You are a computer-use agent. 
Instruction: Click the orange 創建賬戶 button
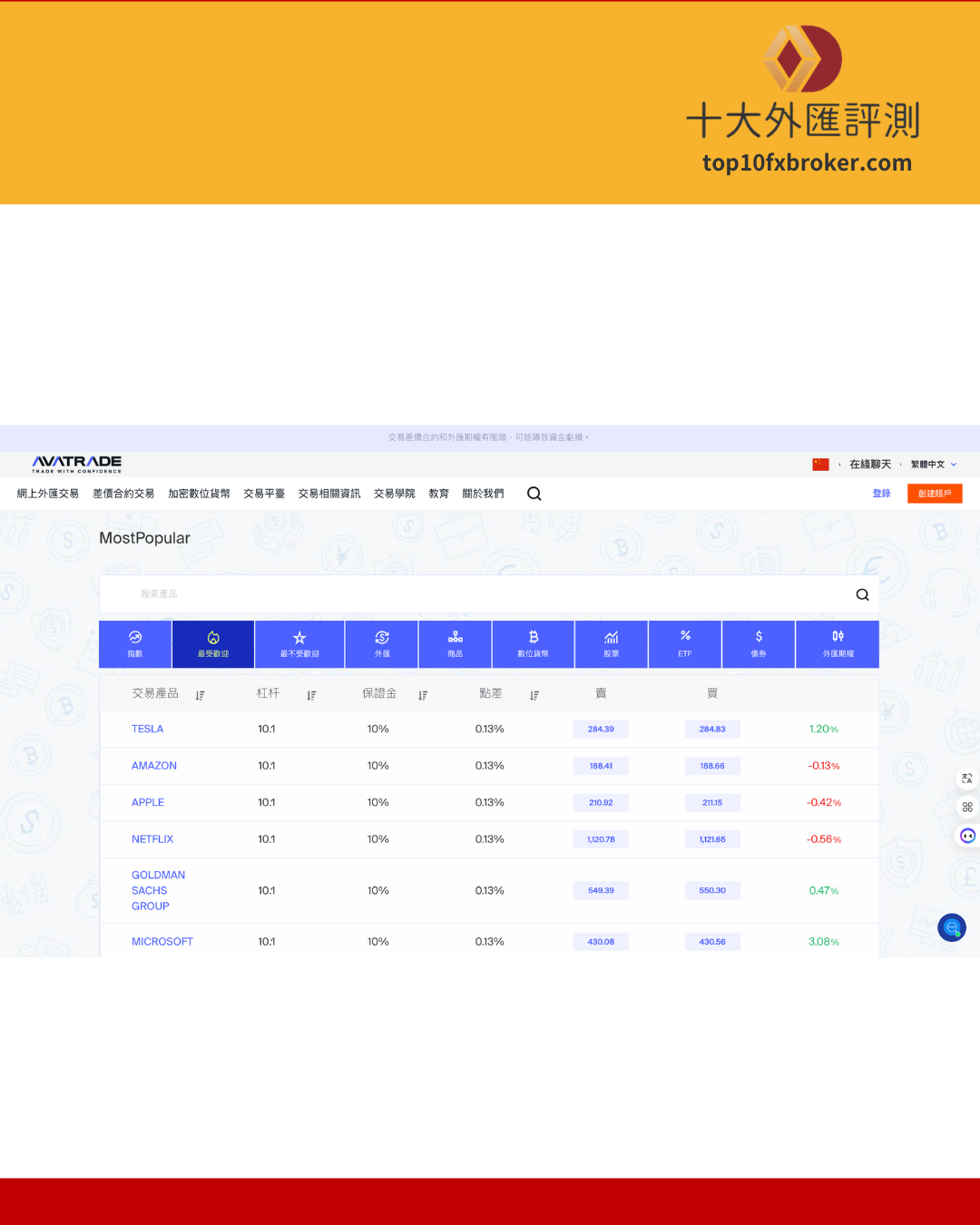pyautogui.click(x=935, y=494)
